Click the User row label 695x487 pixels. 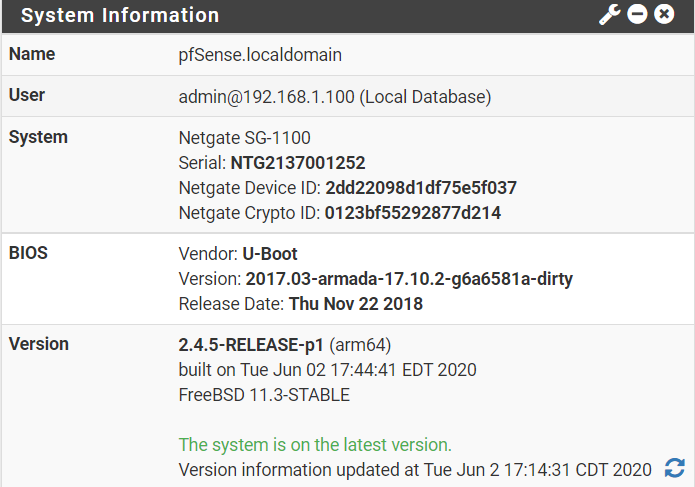tap(27, 95)
